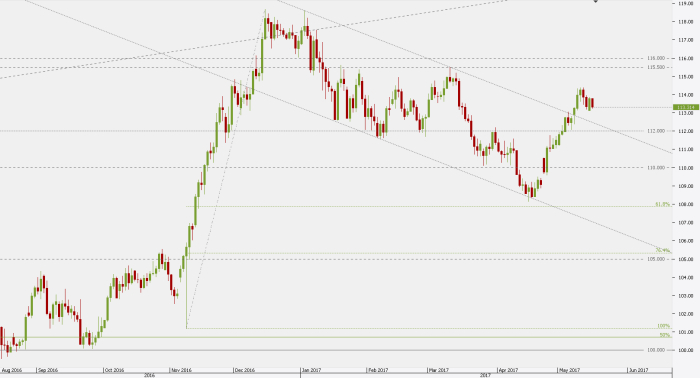Click Apr 2017 on the time axis
The image size is (700, 378).
[x=508, y=370]
